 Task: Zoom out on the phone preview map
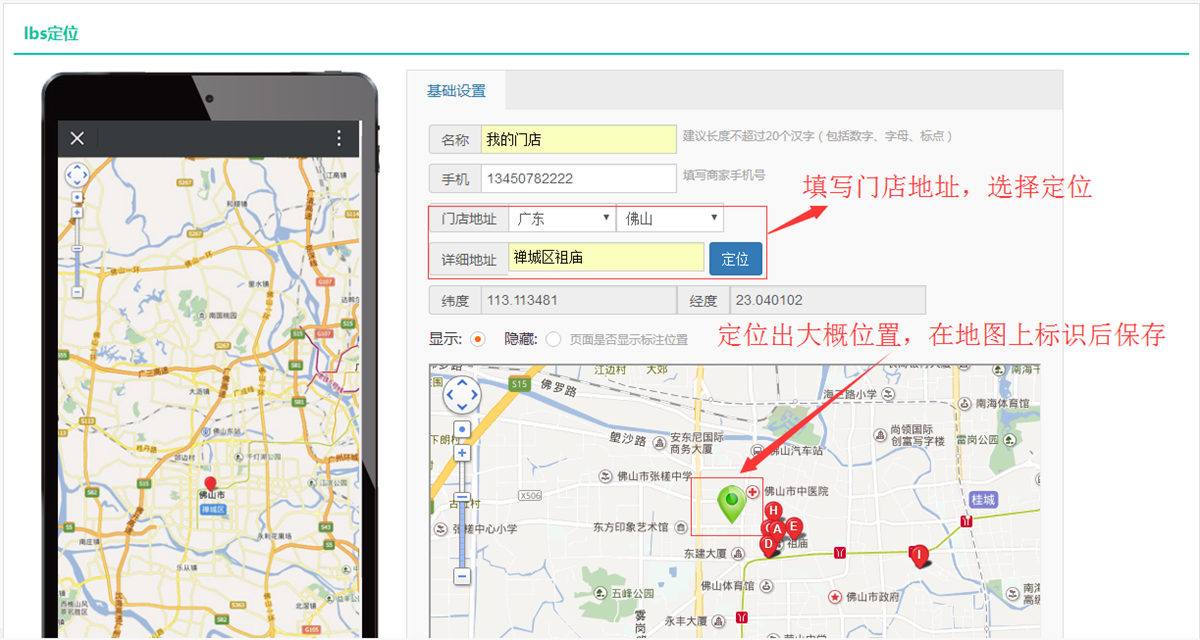(x=77, y=292)
